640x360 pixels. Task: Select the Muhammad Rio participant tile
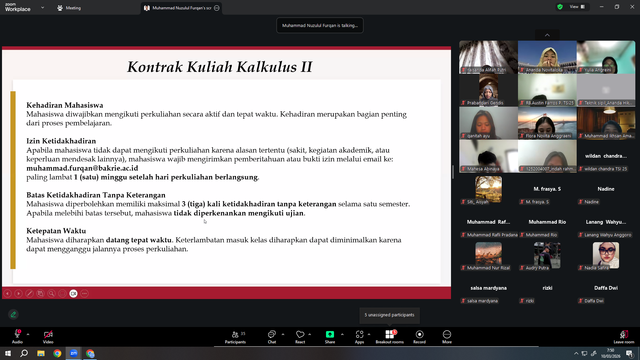click(x=547, y=222)
